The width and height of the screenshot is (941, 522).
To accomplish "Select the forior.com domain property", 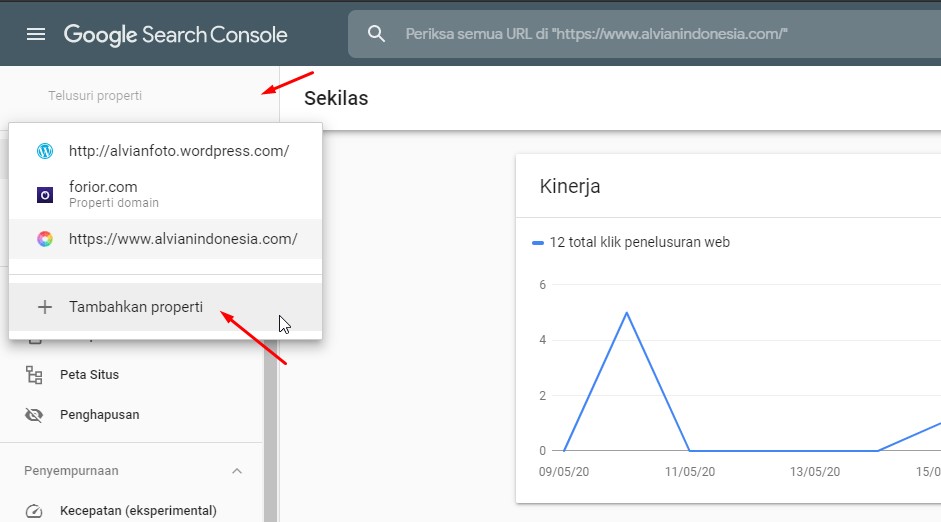I will (x=165, y=194).
